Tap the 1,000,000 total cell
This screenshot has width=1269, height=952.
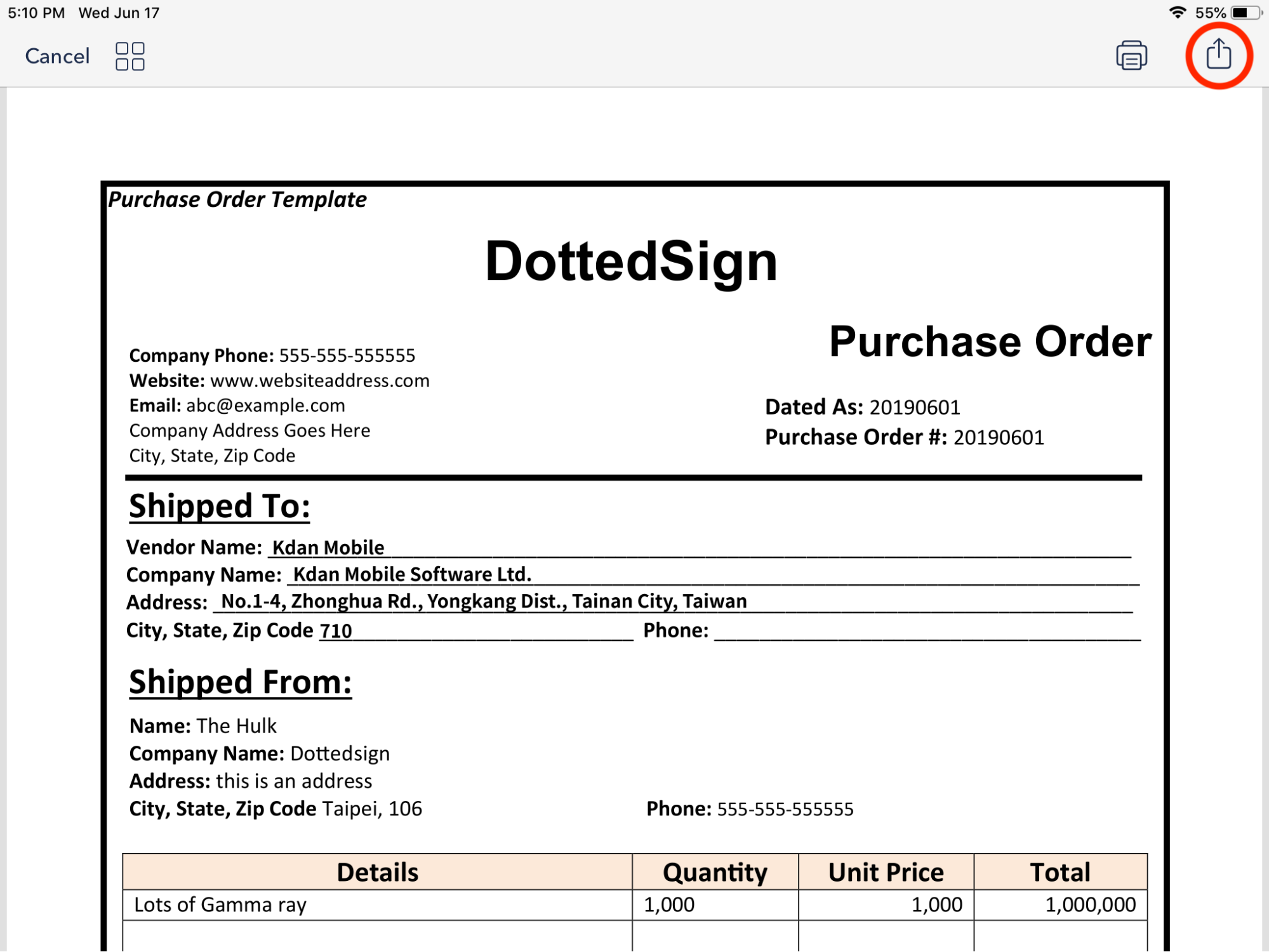1060,904
